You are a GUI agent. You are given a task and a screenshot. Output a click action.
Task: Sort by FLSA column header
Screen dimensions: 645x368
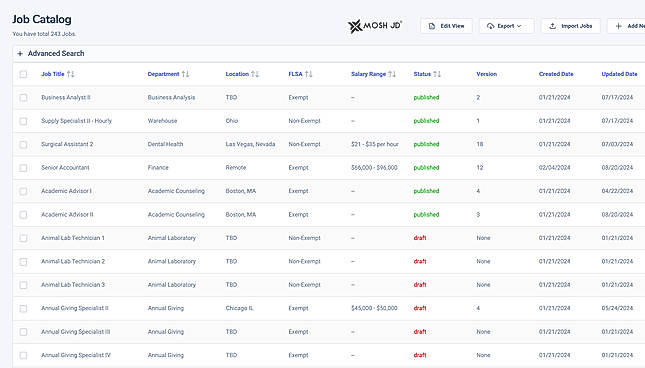[295, 74]
